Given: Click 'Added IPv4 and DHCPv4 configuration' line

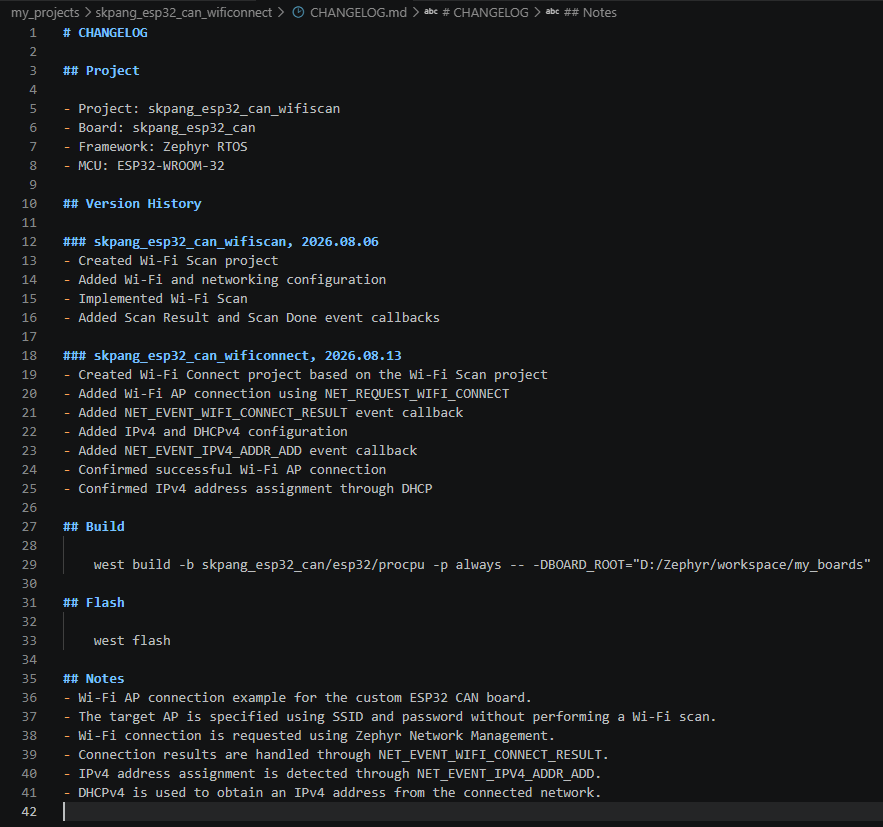Looking at the screenshot, I should [206, 432].
